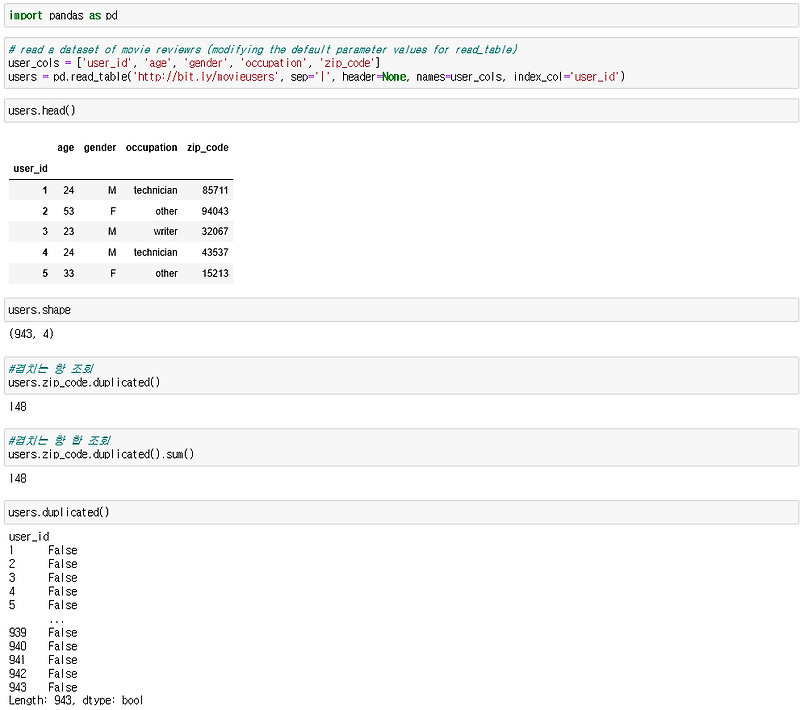Click zip code cell '43537'
Image resolution: width=800 pixels, height=710 pixels.
click(x=215, y=252)
